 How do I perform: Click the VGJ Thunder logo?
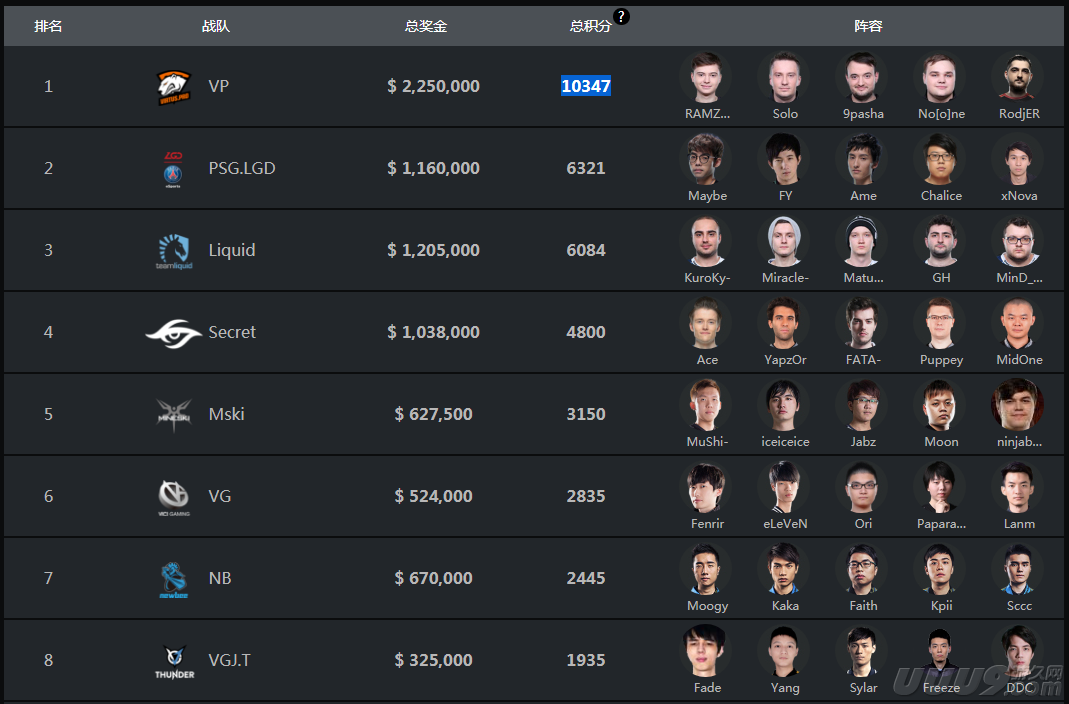point(175,662)
